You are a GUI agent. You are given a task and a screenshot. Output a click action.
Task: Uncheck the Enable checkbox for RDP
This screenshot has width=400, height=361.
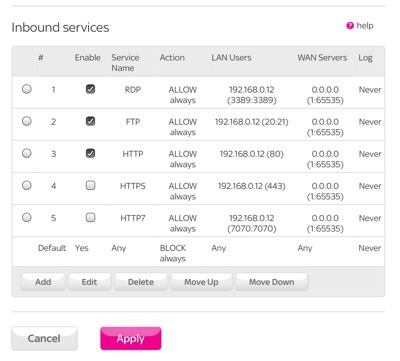coord(90,89)
